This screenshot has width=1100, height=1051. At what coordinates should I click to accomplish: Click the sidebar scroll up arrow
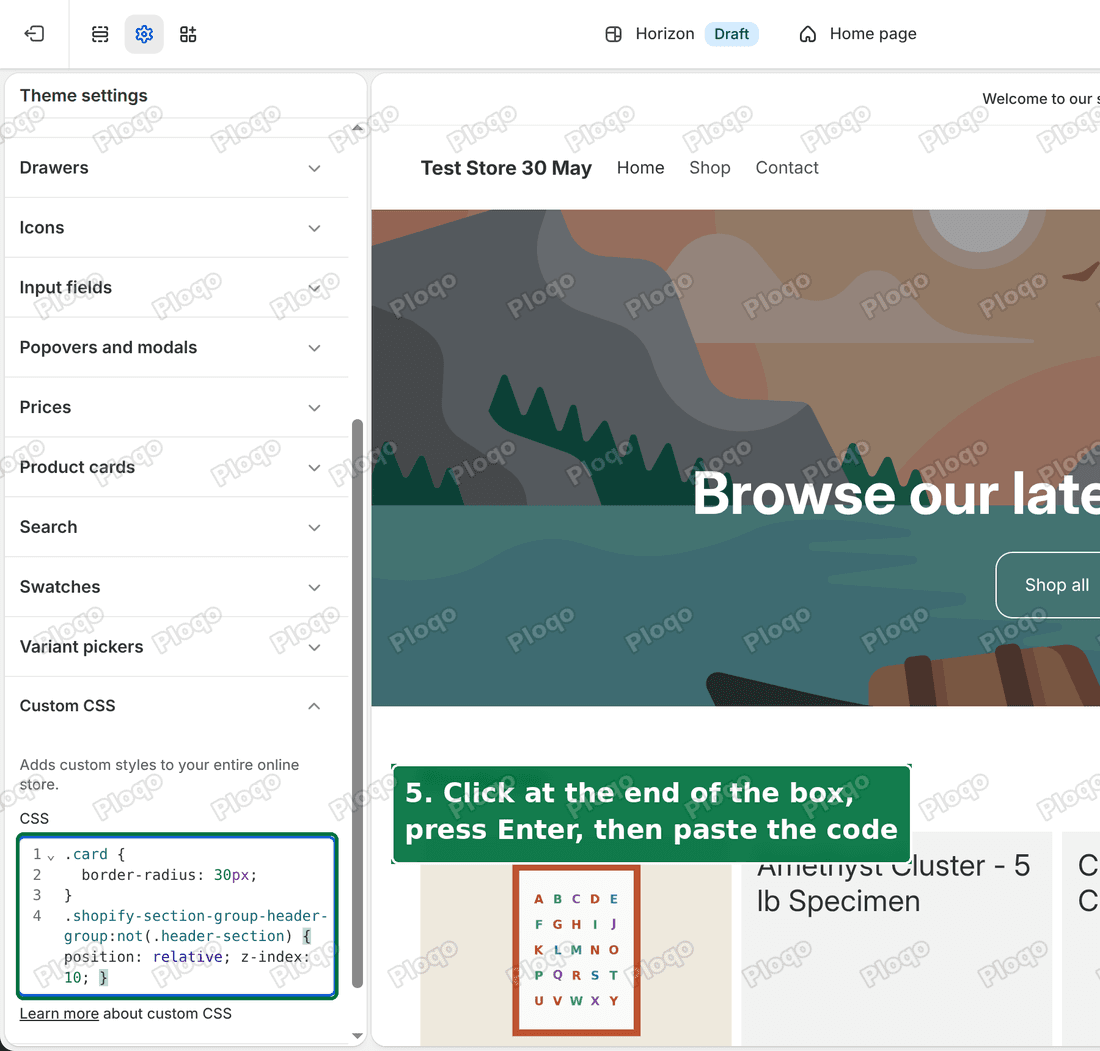click(x=357, y=128)
